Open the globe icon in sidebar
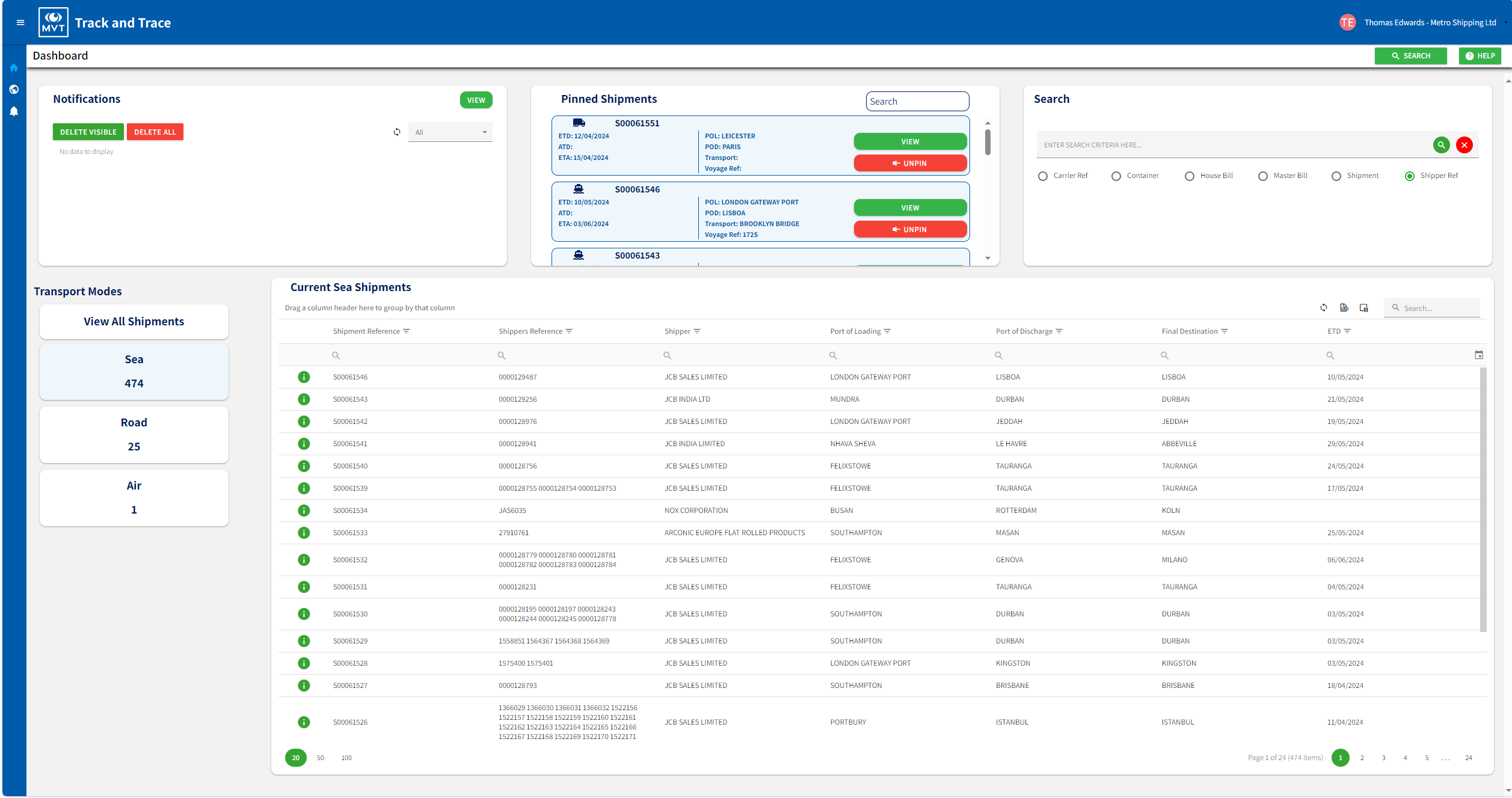1512x798 pixels. (x=14, y=90)
